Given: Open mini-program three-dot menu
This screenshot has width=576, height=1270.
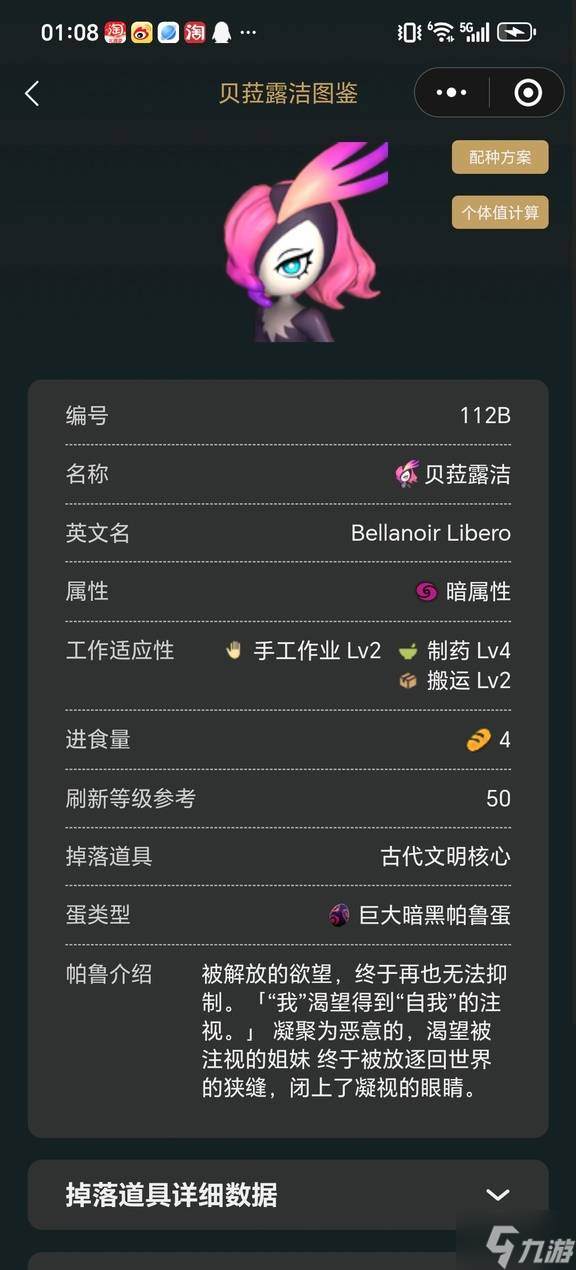Looking at the screenshot, I should coord(452,93).
